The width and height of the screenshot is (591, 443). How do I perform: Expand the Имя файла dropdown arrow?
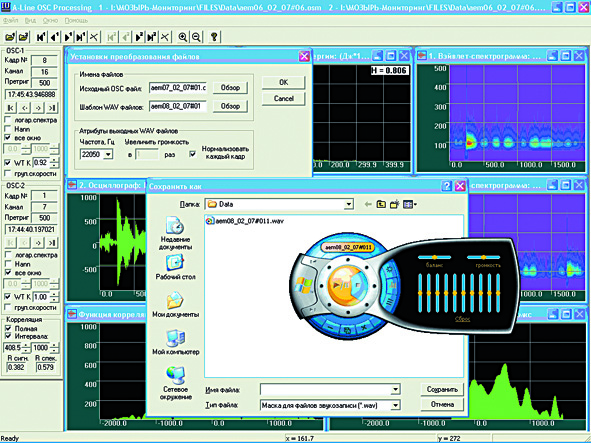coord(395,389)
